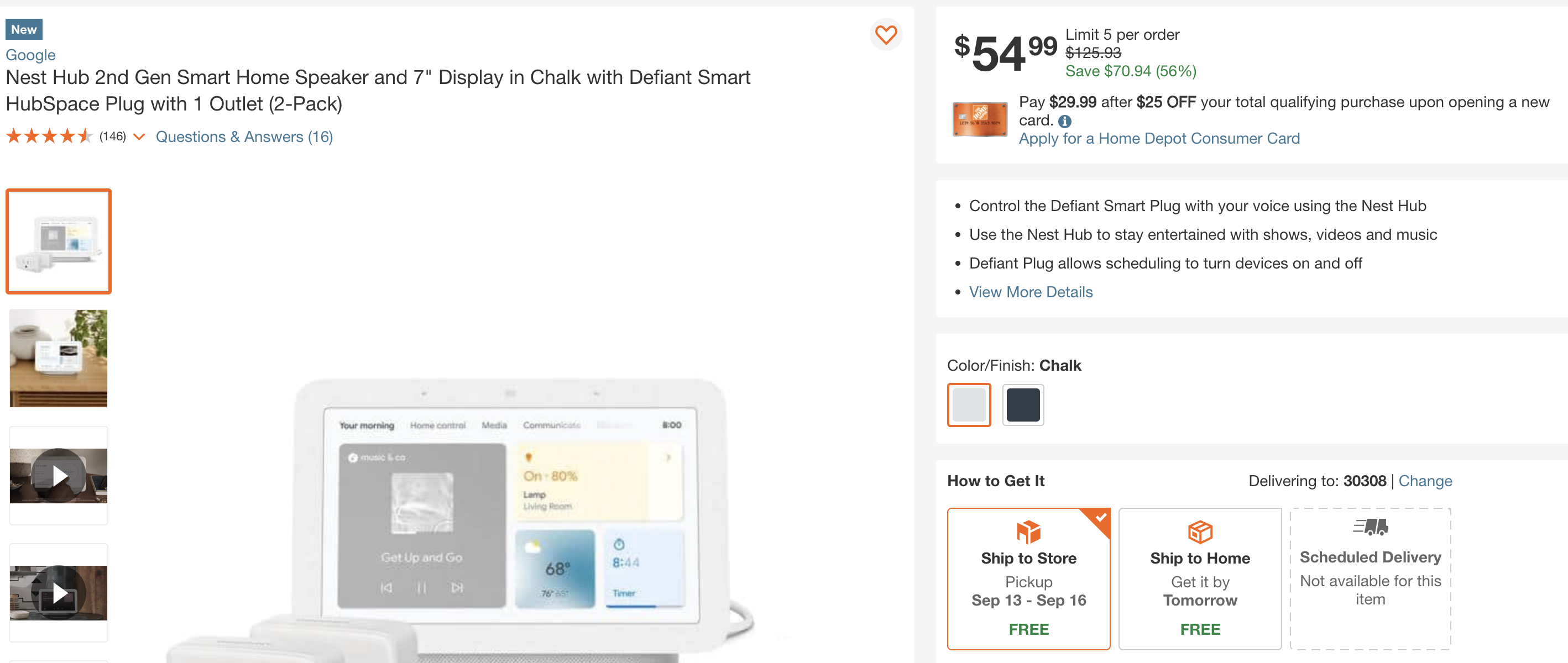The width and height of the screenshot is (1568, 663).
Task: Click the star rating stars
Action: (x=49, y=136)
